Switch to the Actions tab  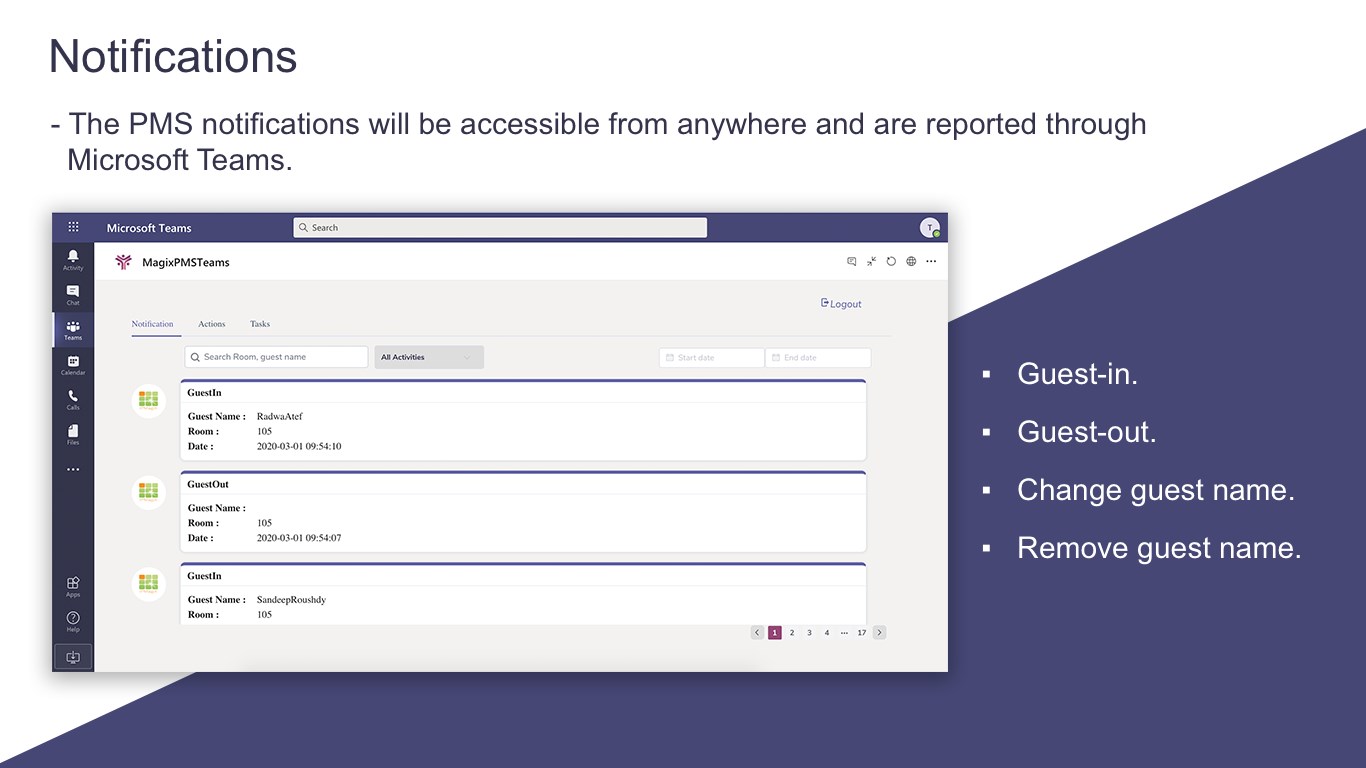click(212, 324)
